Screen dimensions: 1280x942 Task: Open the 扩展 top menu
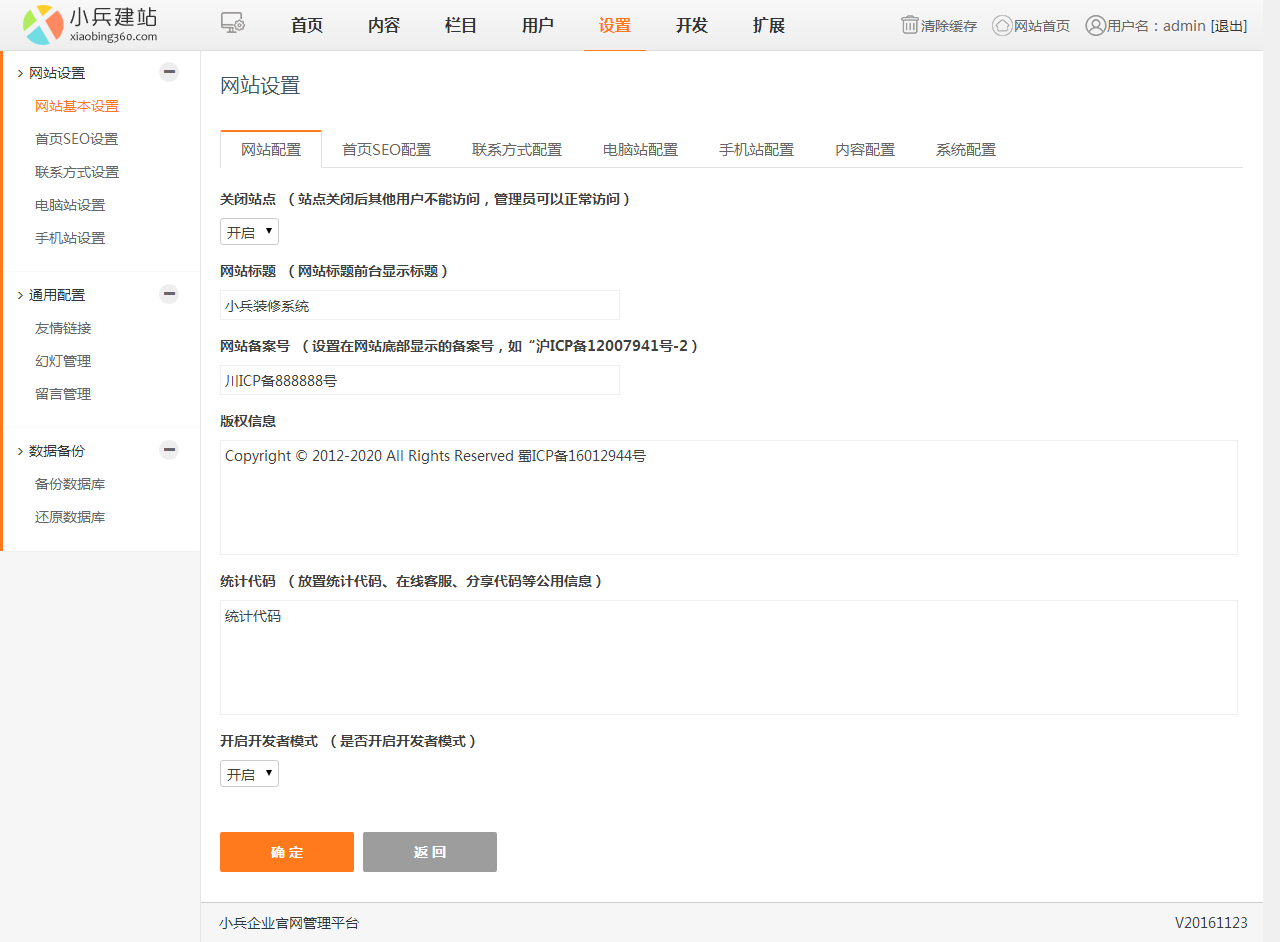click(x=769, y=25)
